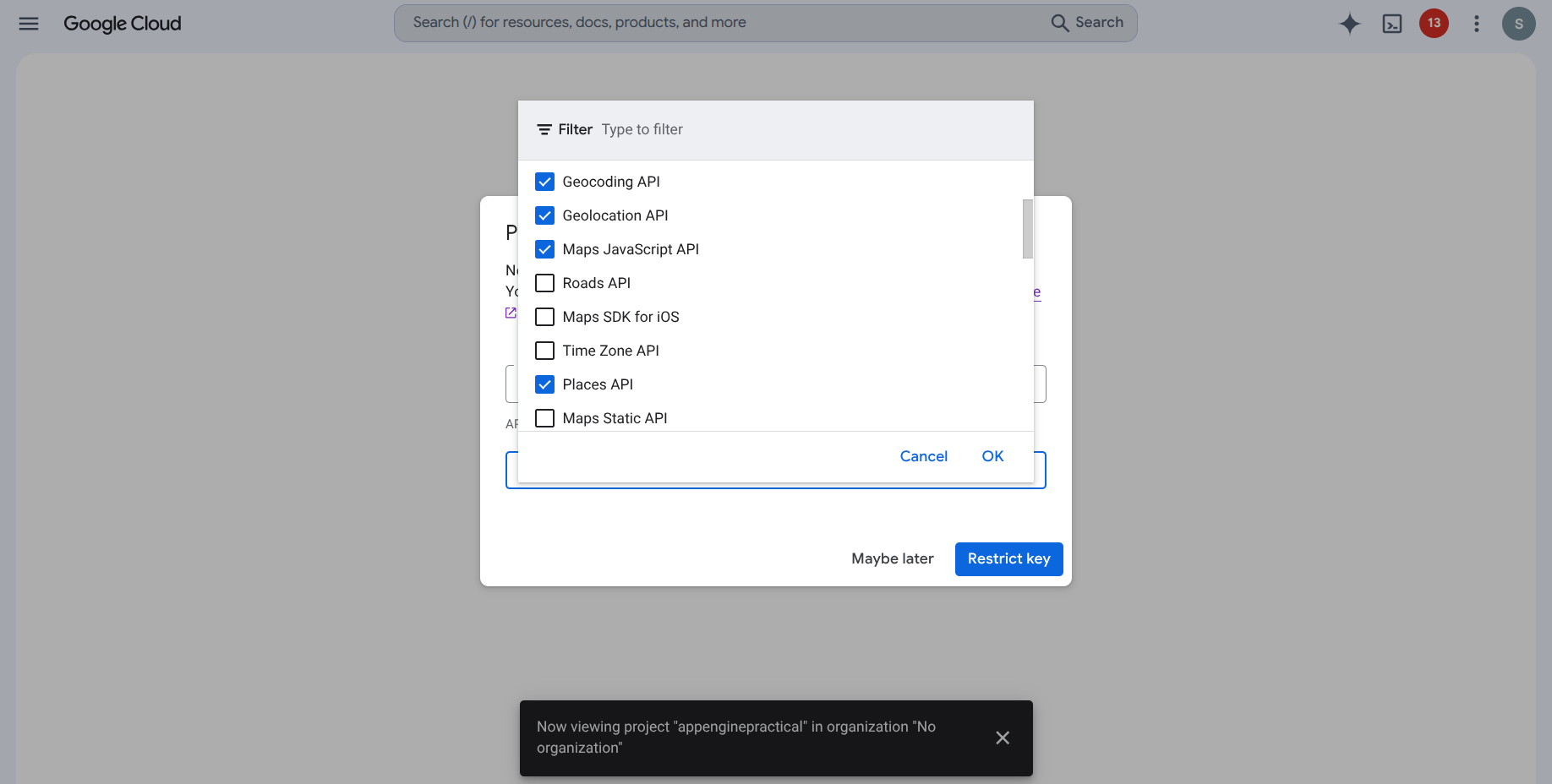1552x784 pixels.
Task: Check the Maps Static API checkbox
Action: point(545,418)
